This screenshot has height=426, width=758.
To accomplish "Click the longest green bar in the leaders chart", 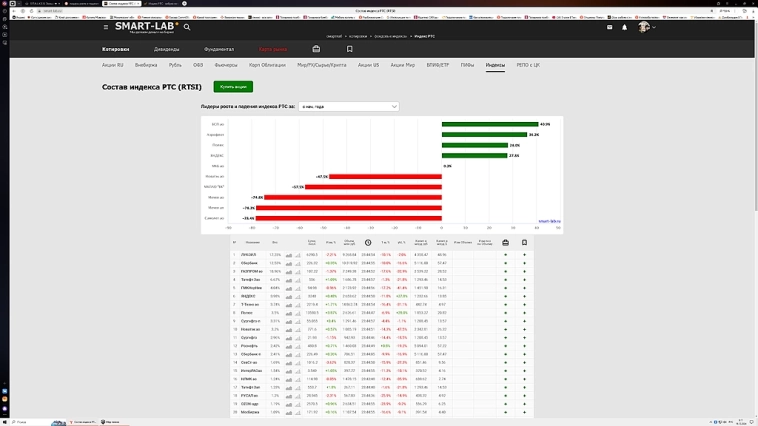I will click(490, 124).
